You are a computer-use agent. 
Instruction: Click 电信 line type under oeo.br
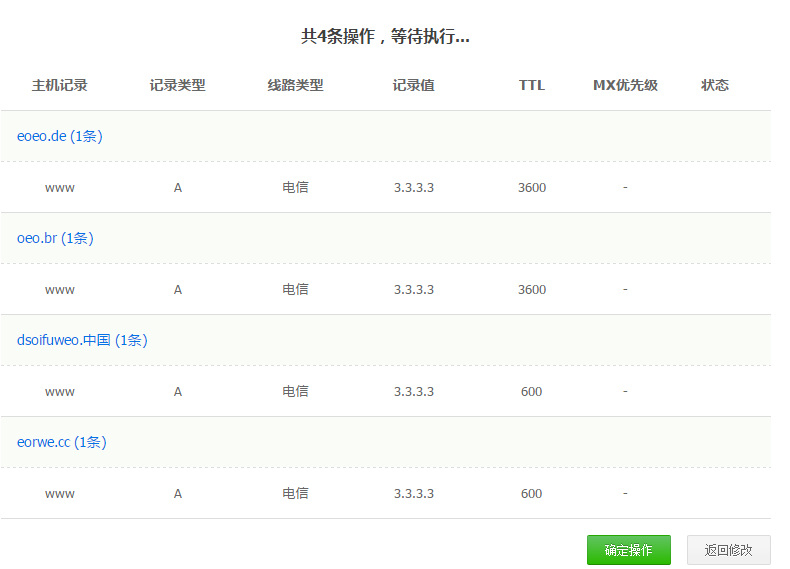pyautogui.click(x=295, y=289)
